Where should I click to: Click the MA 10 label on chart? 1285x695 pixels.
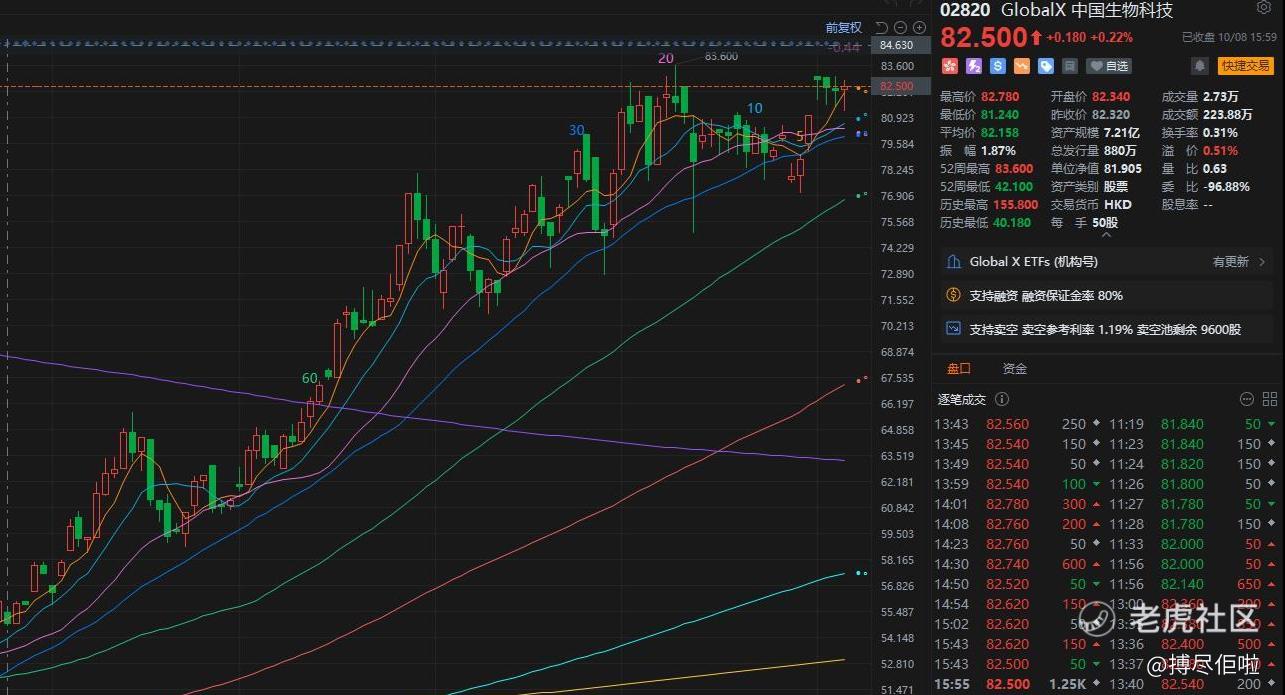(755, 108)
